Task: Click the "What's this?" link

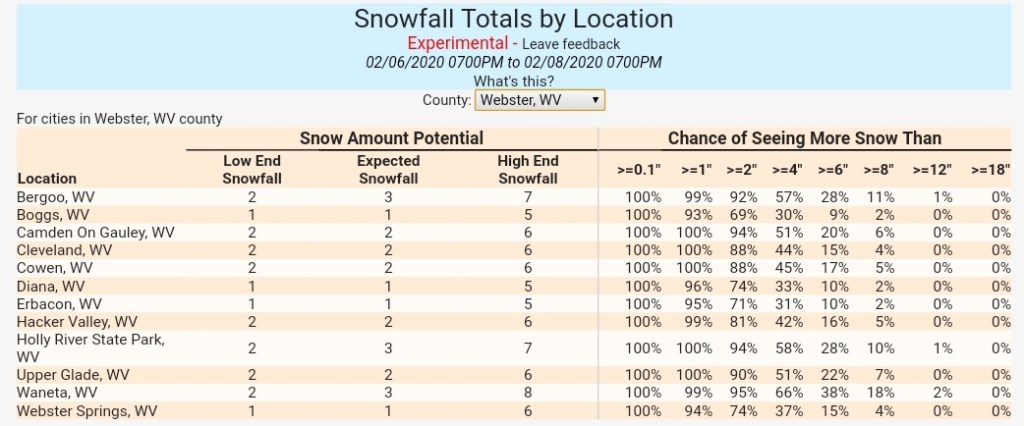Action: (511, 81)
